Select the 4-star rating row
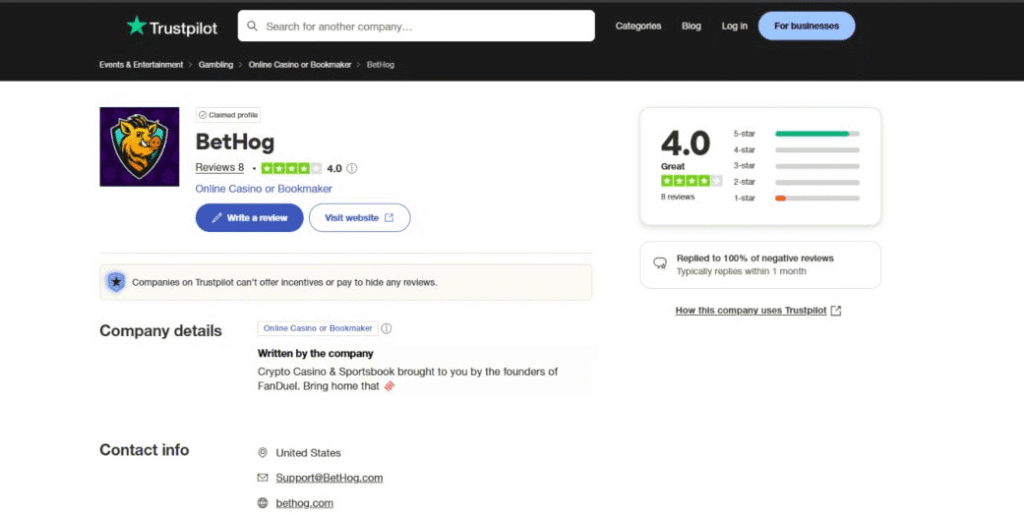This screenshot has height=515, width=1024. (x=816, y=150)
